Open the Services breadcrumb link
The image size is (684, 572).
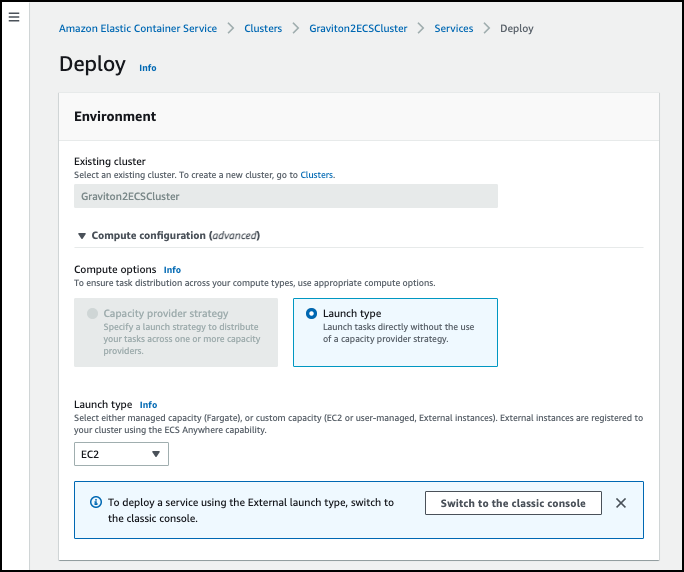pos(454,28)
